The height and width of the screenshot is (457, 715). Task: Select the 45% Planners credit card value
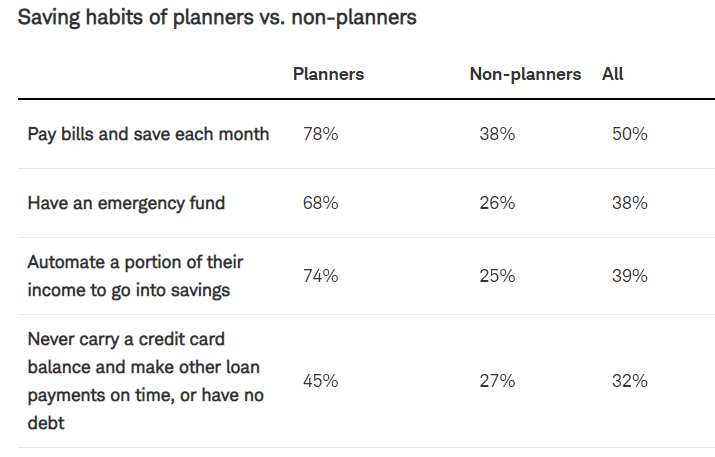320,381
